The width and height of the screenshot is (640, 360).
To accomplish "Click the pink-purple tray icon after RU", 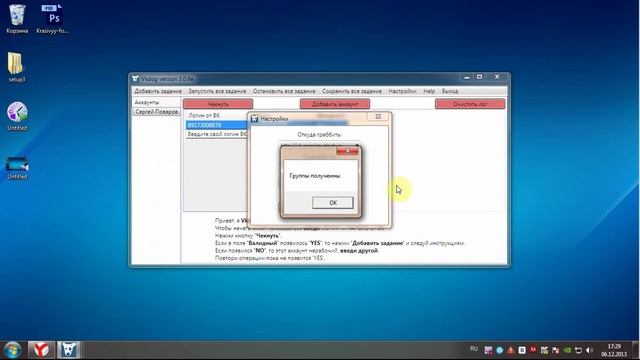I will pos(488,350).
